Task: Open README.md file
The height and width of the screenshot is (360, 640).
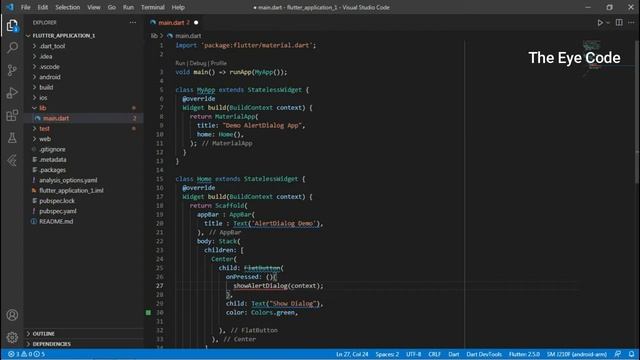Action: pos(56,221)
